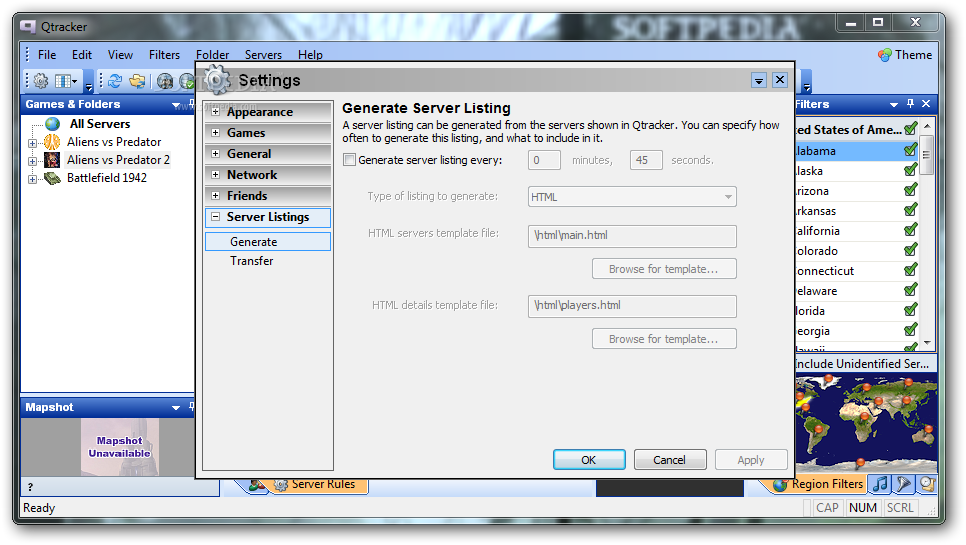Click the Settings dialog gear icon
The height and width of the screenshot is (545, 966).
[x=217, y=80]
